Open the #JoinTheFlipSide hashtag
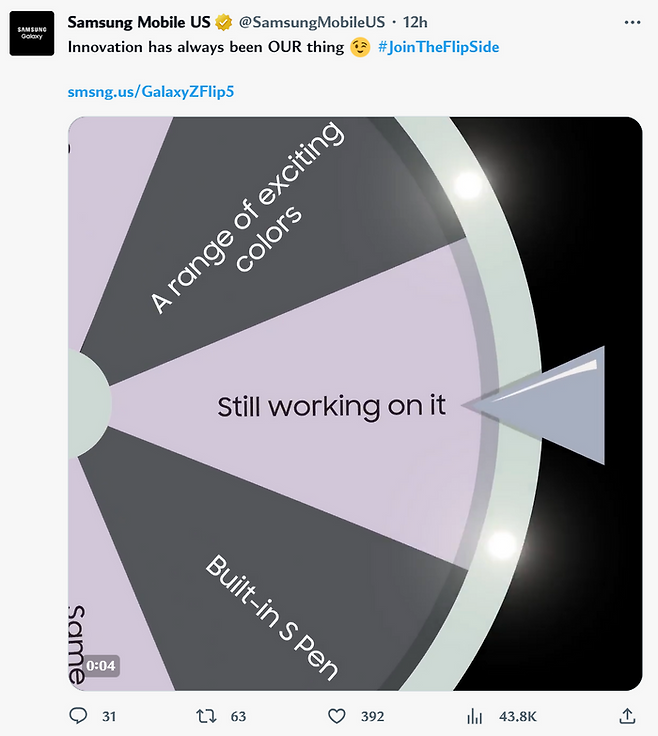 (x=438, y=47)
